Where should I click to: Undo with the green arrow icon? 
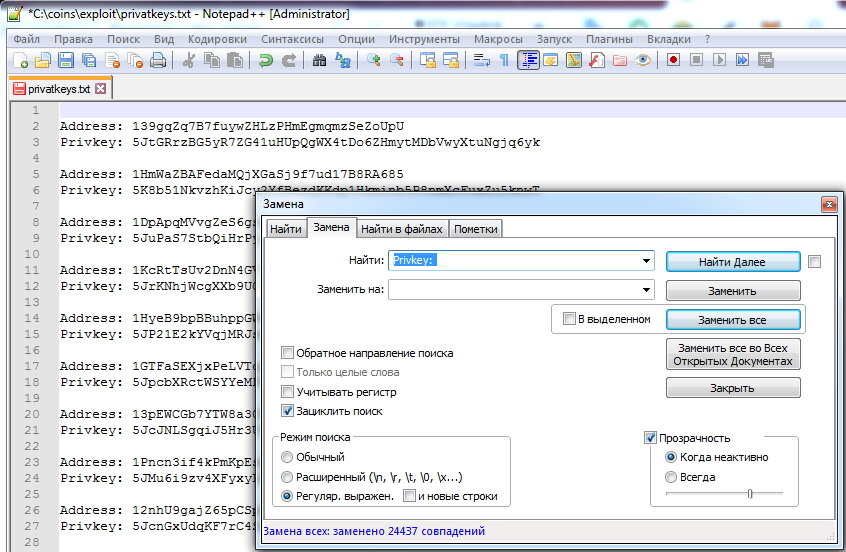click(x=265, y=60)
